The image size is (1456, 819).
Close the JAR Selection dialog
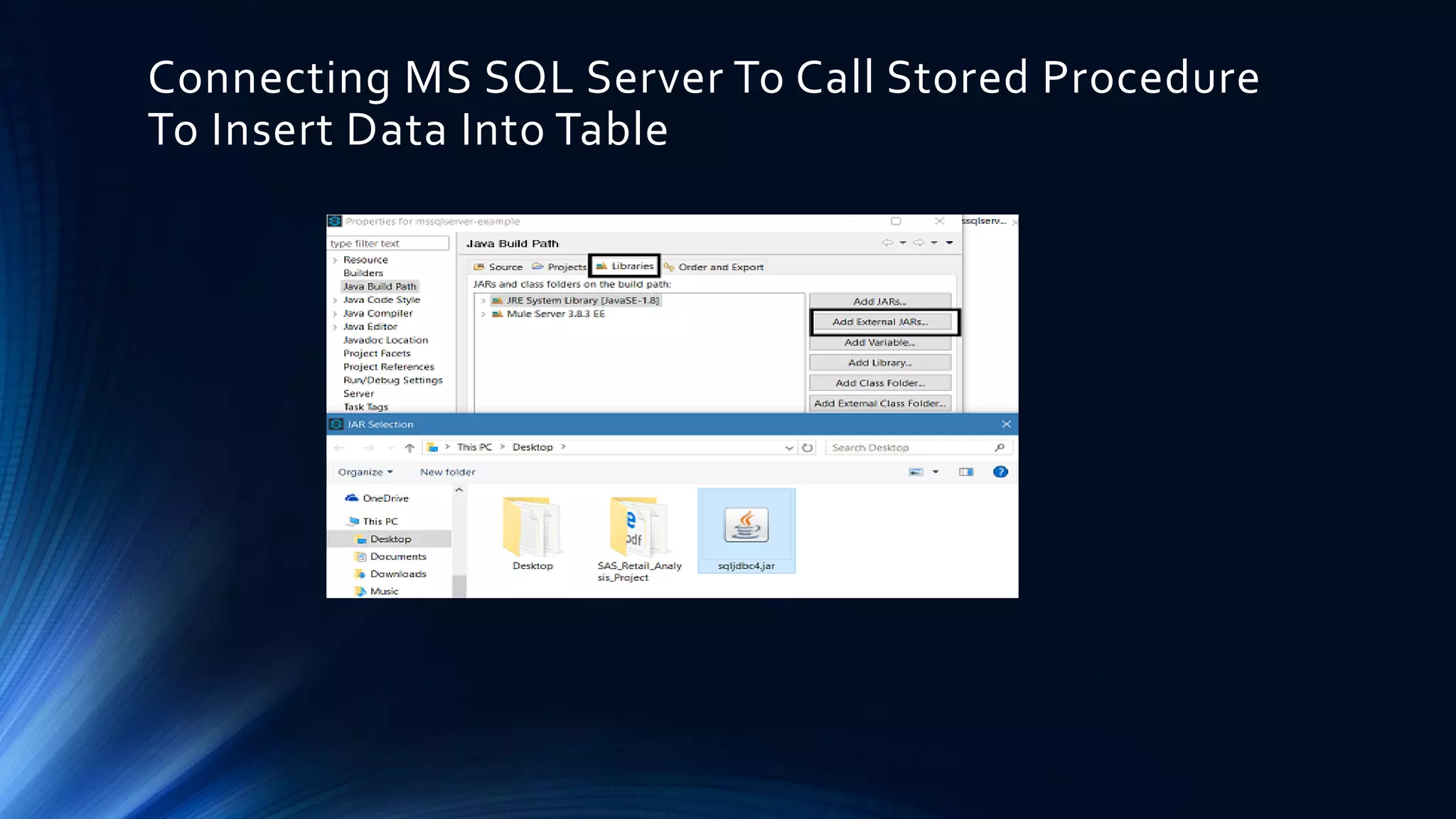(1006, 424)
